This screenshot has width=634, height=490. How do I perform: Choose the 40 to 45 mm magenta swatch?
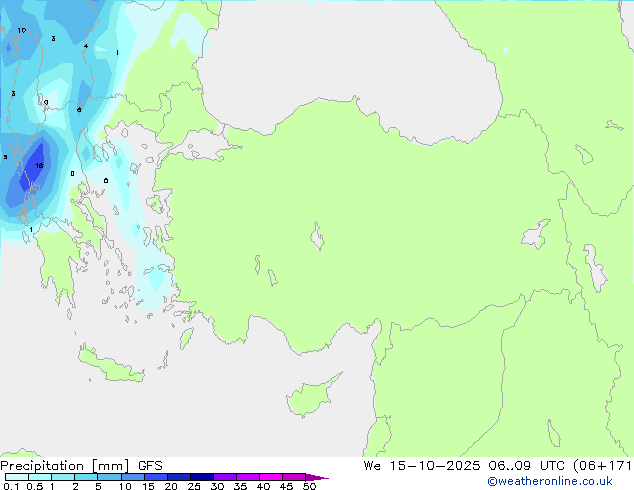271,477
